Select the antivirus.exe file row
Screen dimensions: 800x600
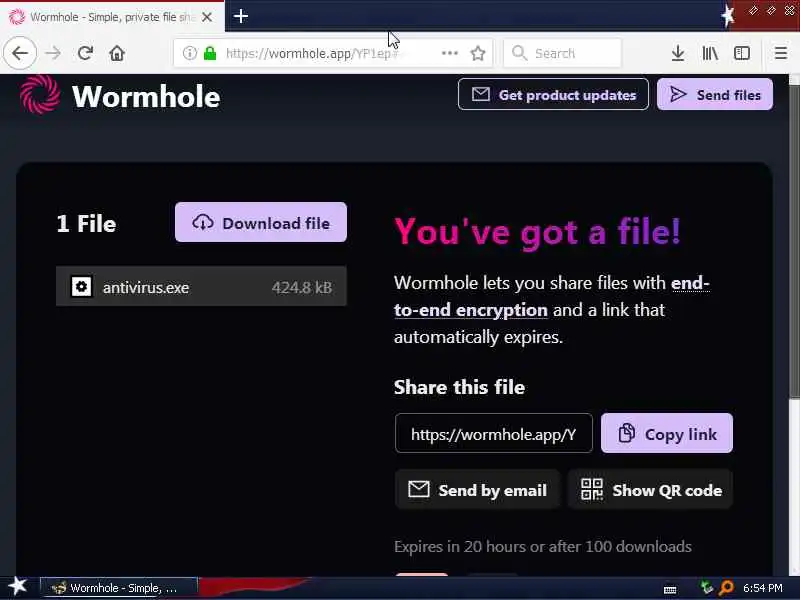click(x=201, y=287)
